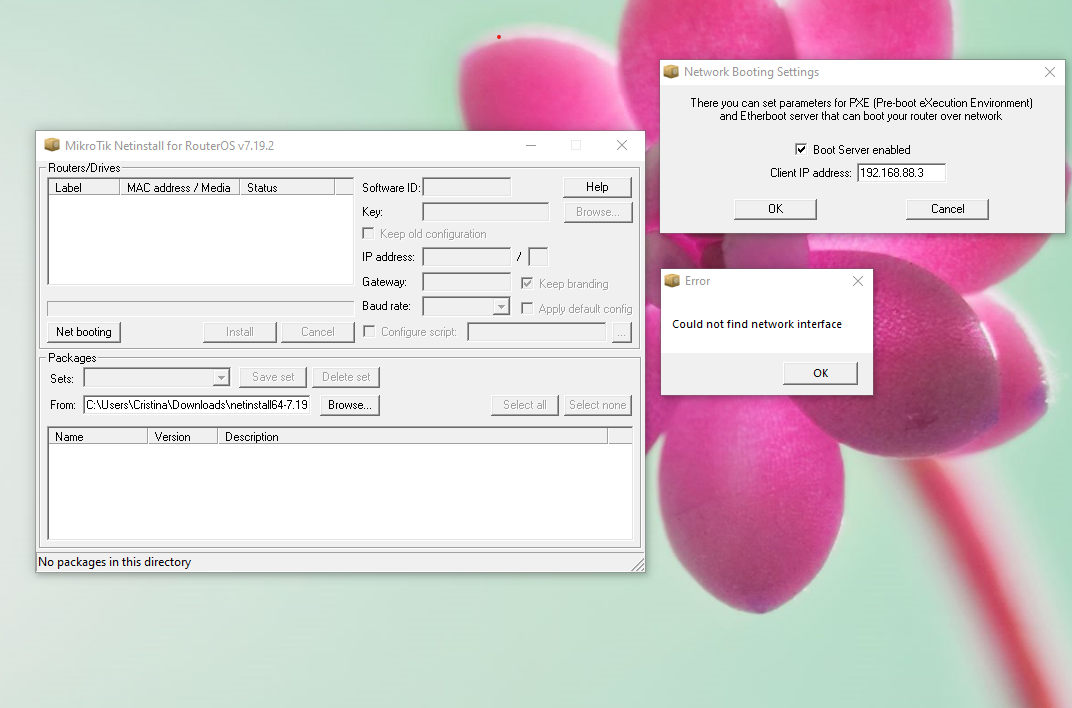The image size is (1072, 708).
Task: Confirm Network Booting Settings with OK
Action: [775, 209]
